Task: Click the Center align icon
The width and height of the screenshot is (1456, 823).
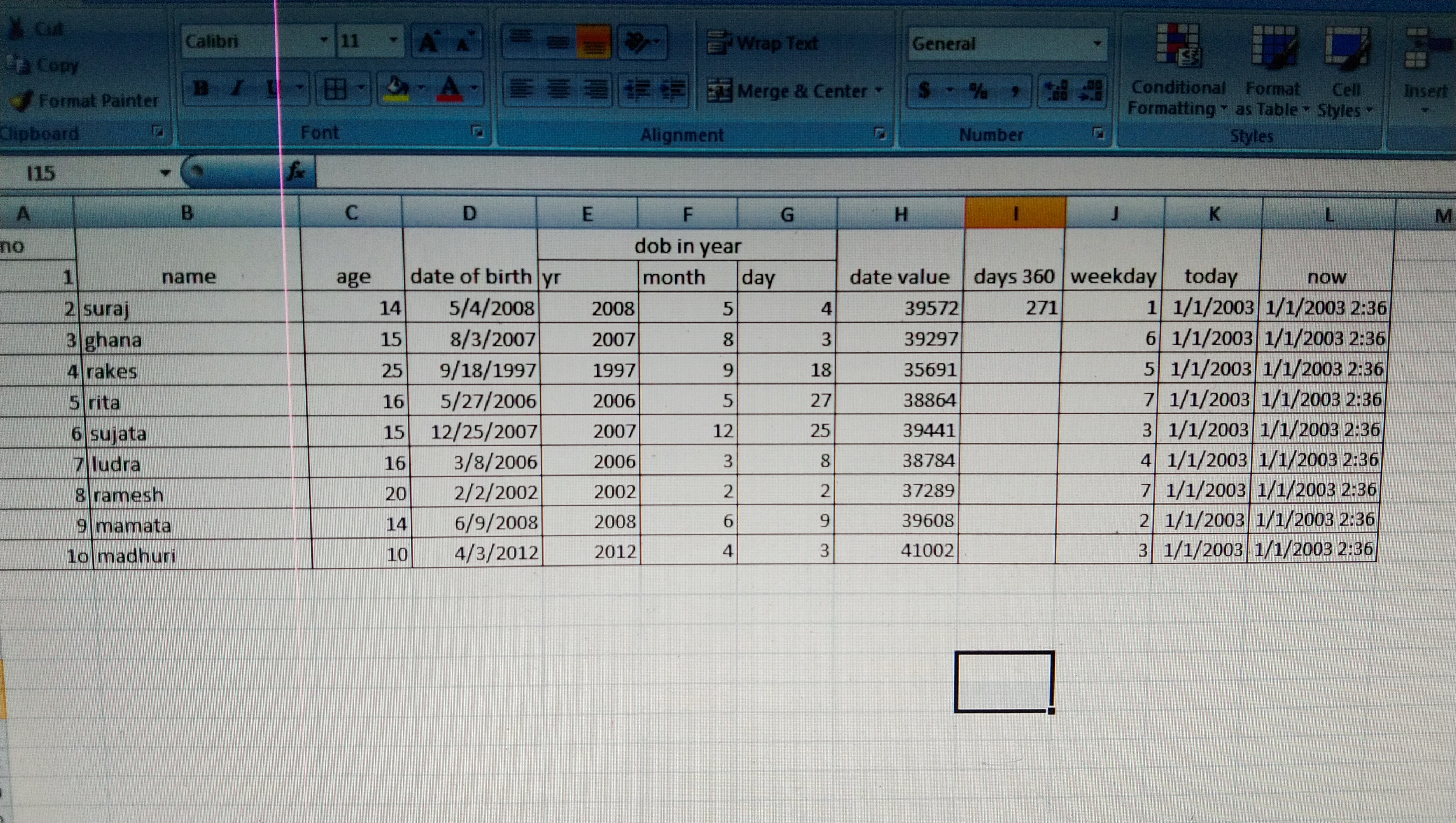Action: point(558,89)
